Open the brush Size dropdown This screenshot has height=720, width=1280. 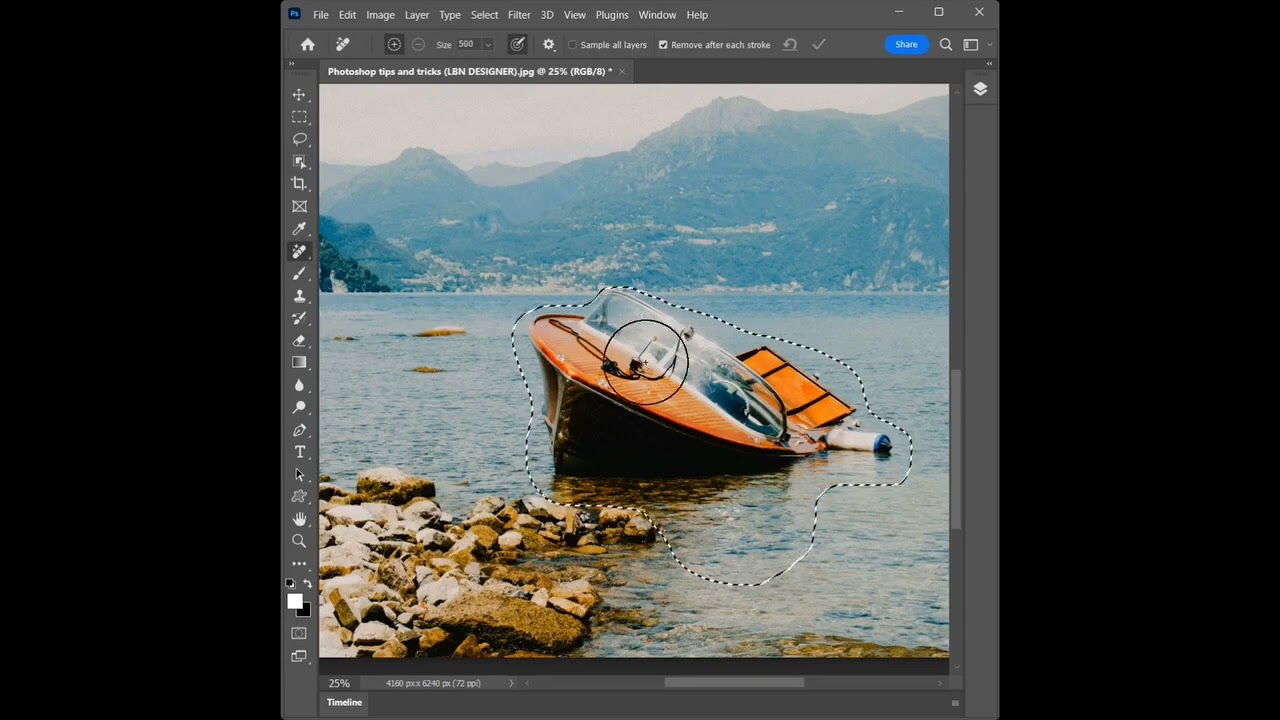tap(488, 45)
